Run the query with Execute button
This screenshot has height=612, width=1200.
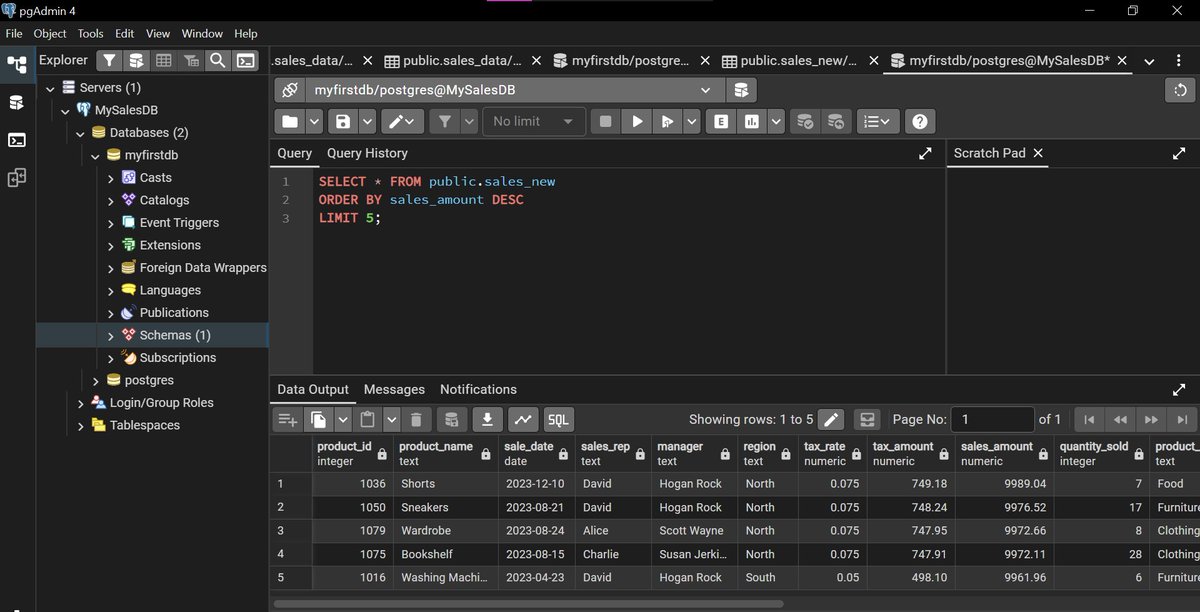pyautogui.click(x=636, y=121)
